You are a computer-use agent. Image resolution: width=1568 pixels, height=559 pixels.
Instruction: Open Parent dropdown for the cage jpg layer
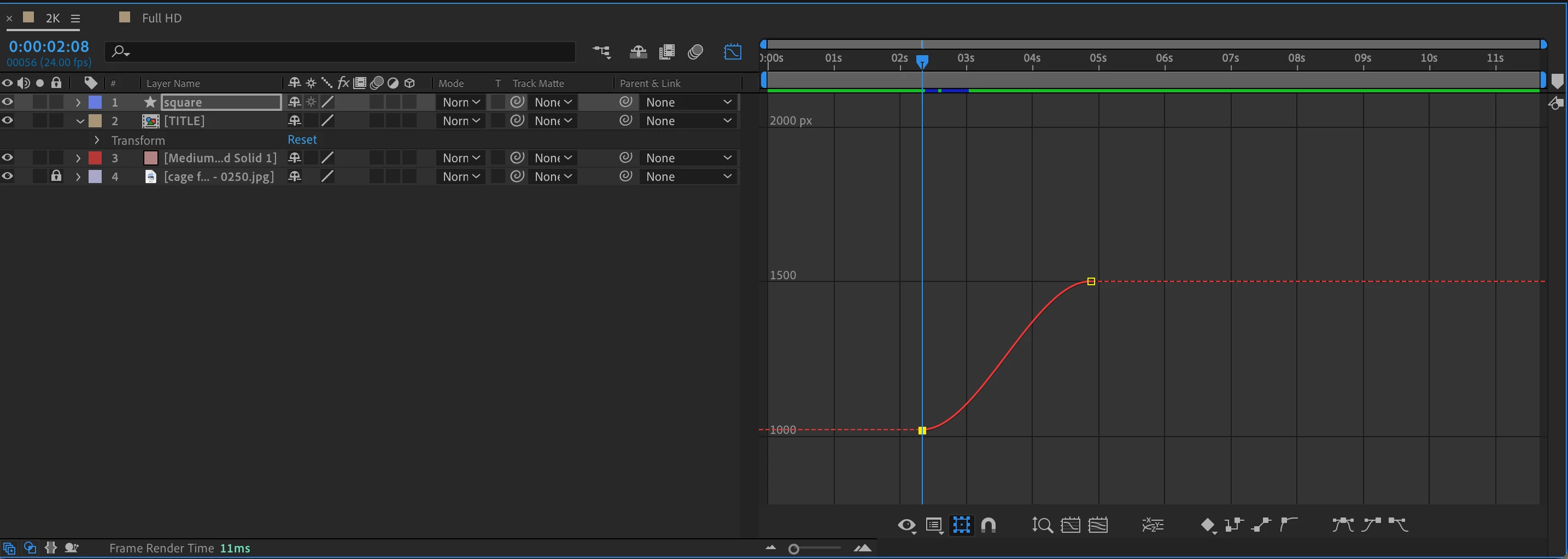point(688,176)
